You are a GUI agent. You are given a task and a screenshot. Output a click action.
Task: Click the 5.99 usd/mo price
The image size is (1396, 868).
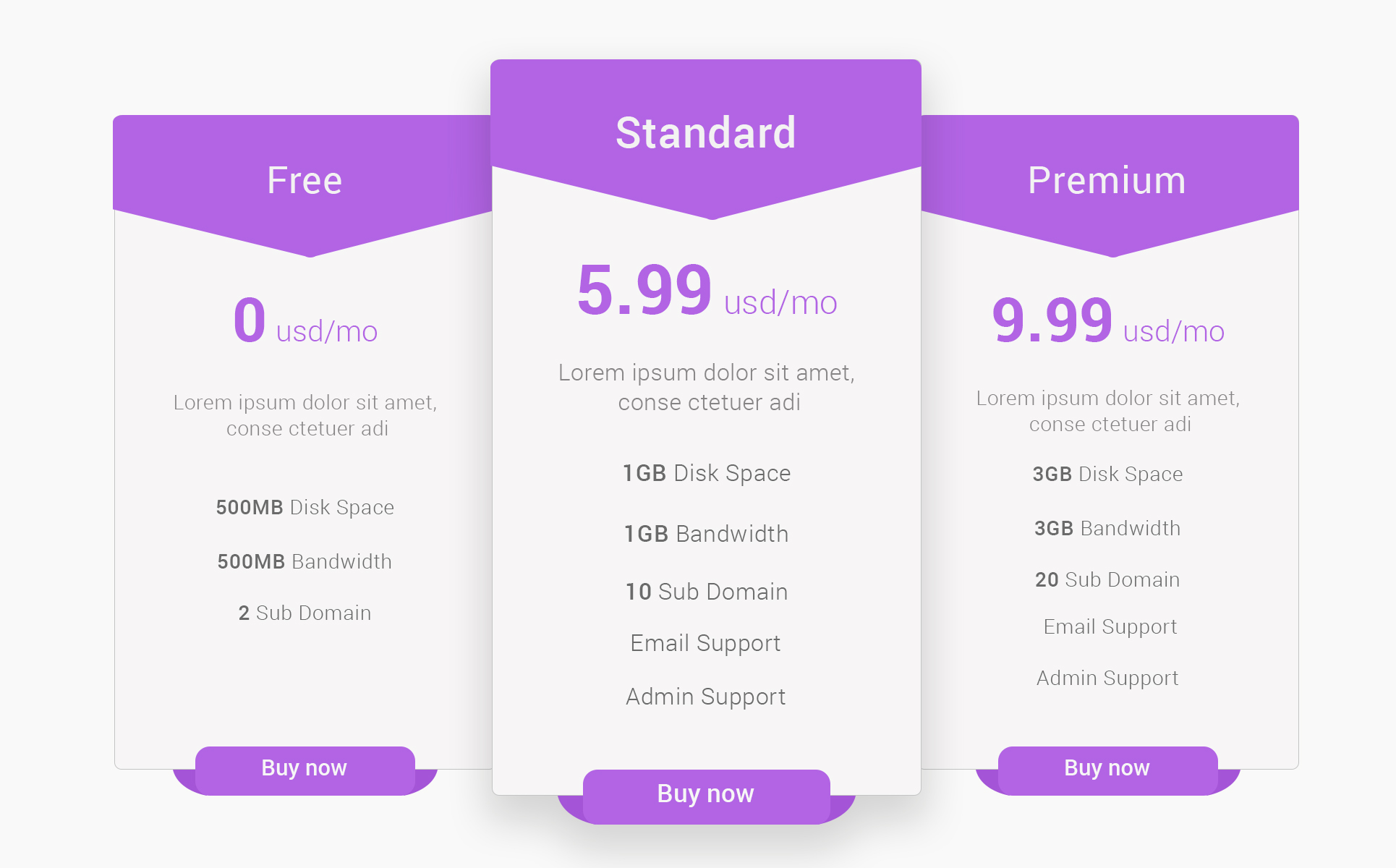click(x=707, y=291)
